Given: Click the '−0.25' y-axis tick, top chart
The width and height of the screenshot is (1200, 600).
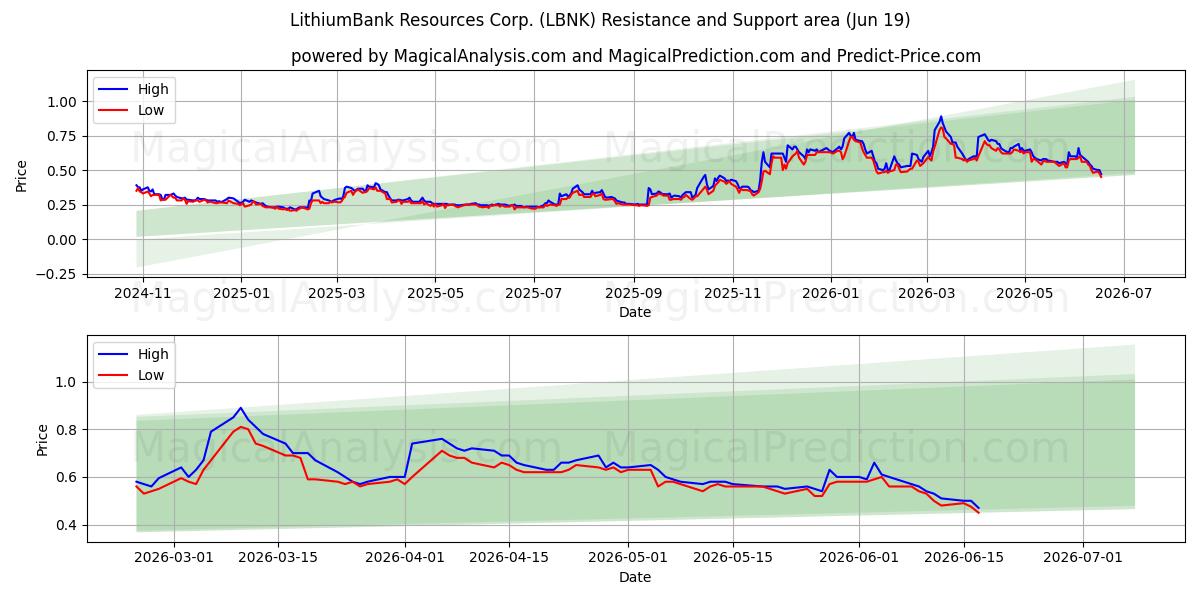Looking at the screenshot, I should click(58, 274).
